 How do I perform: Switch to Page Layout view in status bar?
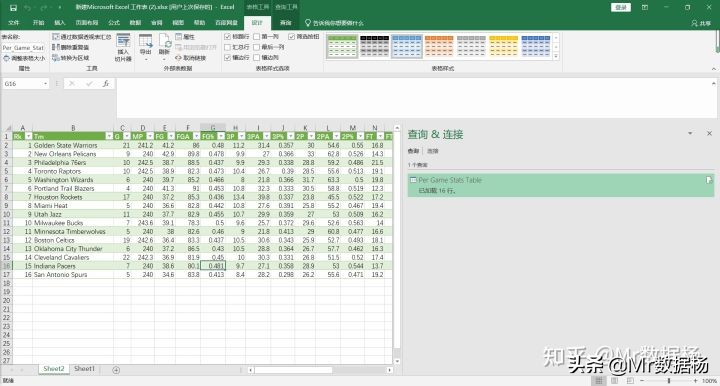point(614,381)
